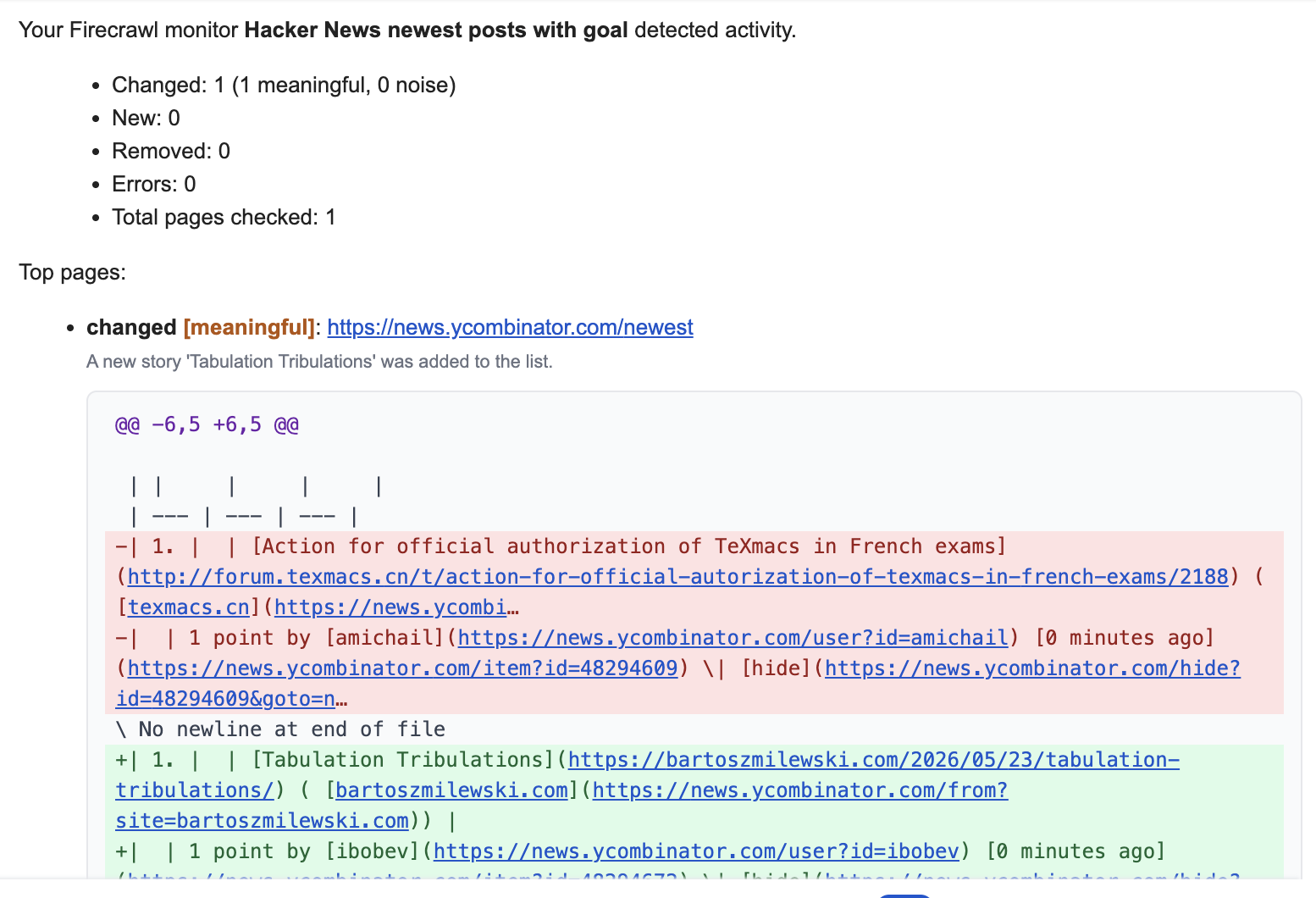Click the texmacs.cn domain link
Image resolution: width=1316 pixels, height=898 pixels.
point(189,607)
